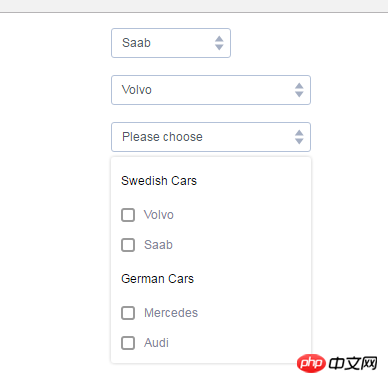Select the Saab option label in list

(158, 245)
